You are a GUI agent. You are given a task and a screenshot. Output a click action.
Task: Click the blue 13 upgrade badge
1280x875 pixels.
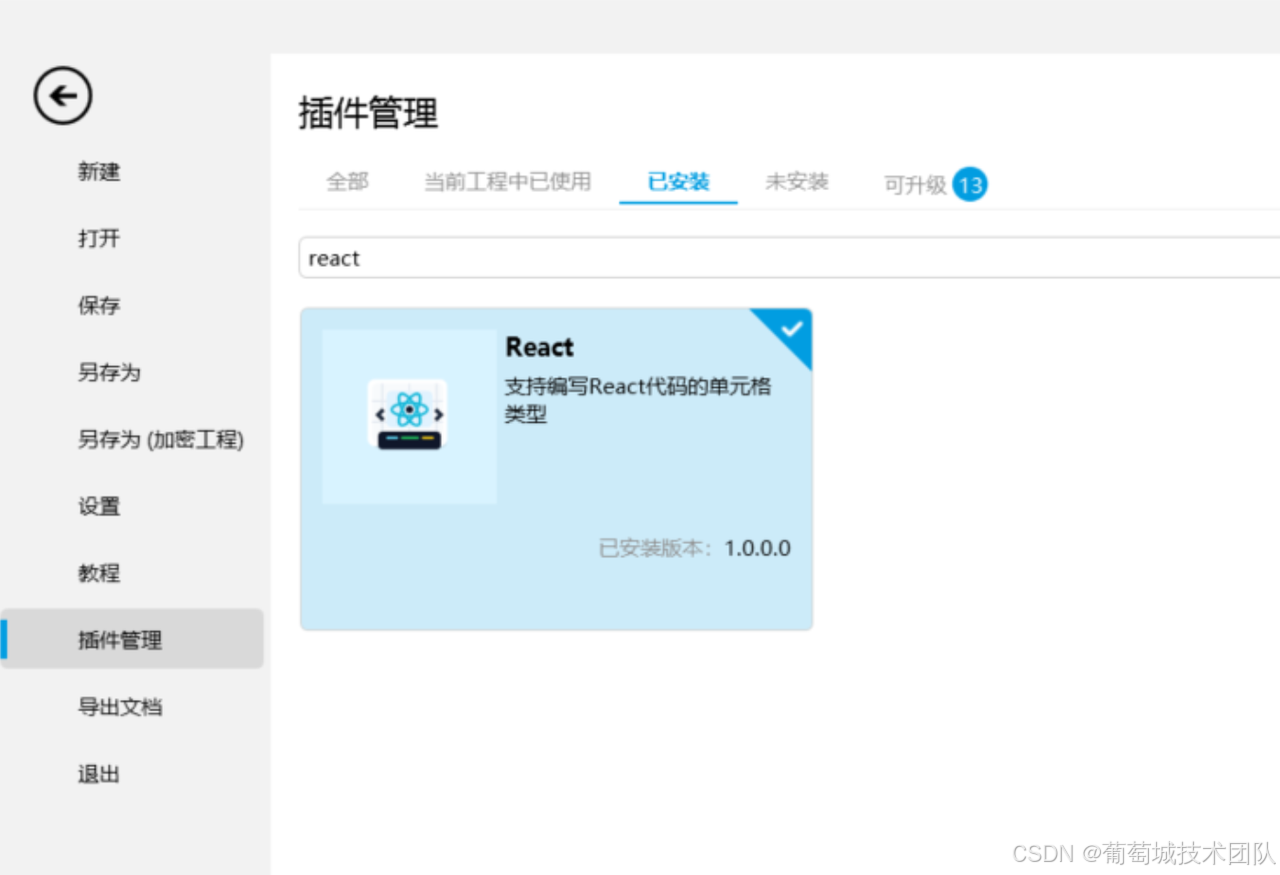pos(969,184)
